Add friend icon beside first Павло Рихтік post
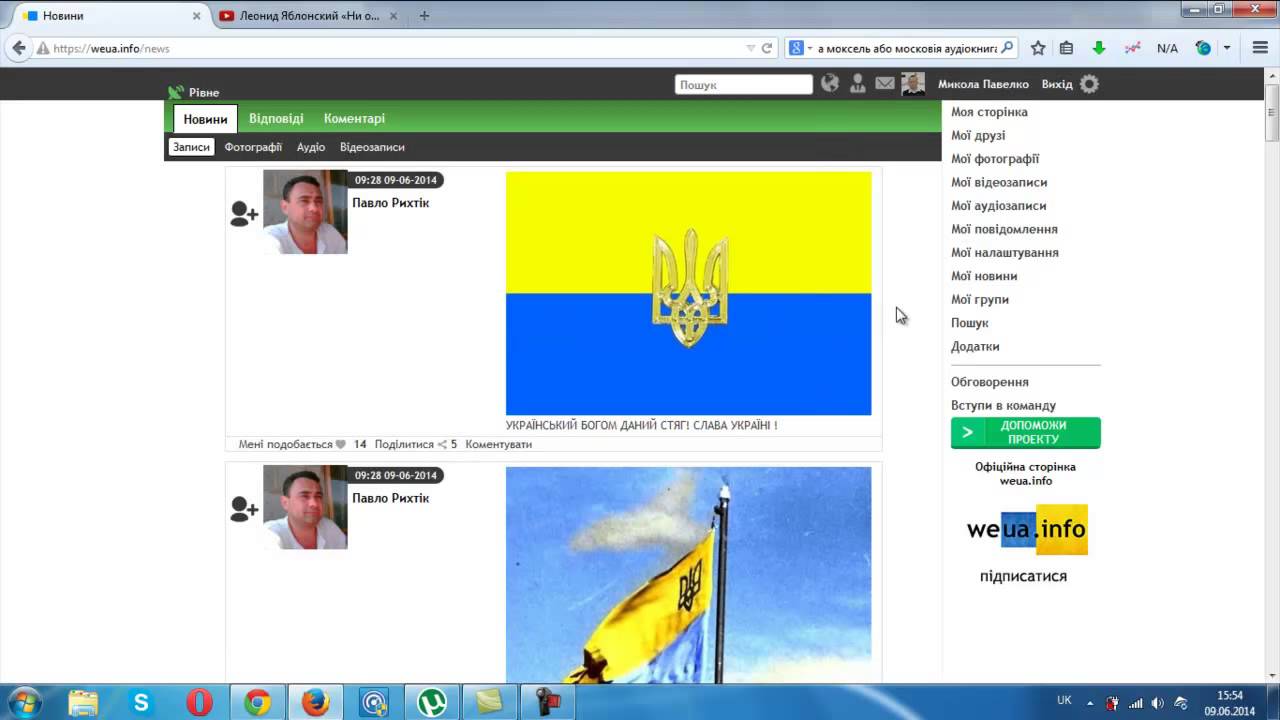 (x=244, y=213)
